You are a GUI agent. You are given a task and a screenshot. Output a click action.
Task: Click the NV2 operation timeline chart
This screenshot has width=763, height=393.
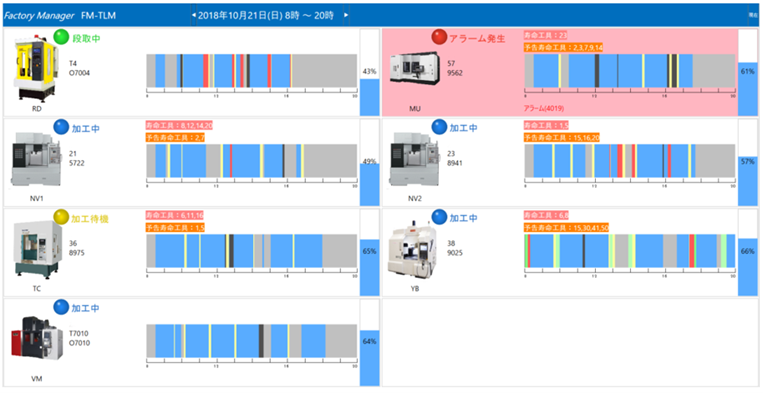[x=630, y=161]
